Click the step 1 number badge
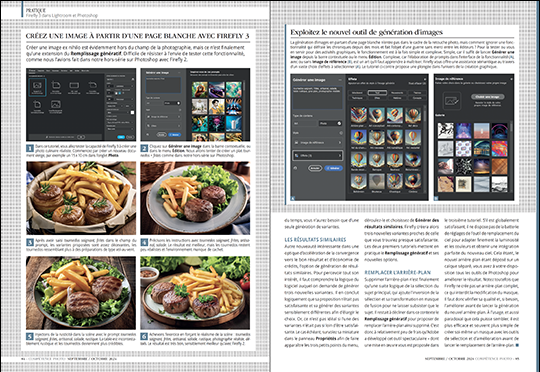This screenshot has width=540, height=372. pos(30,148)
